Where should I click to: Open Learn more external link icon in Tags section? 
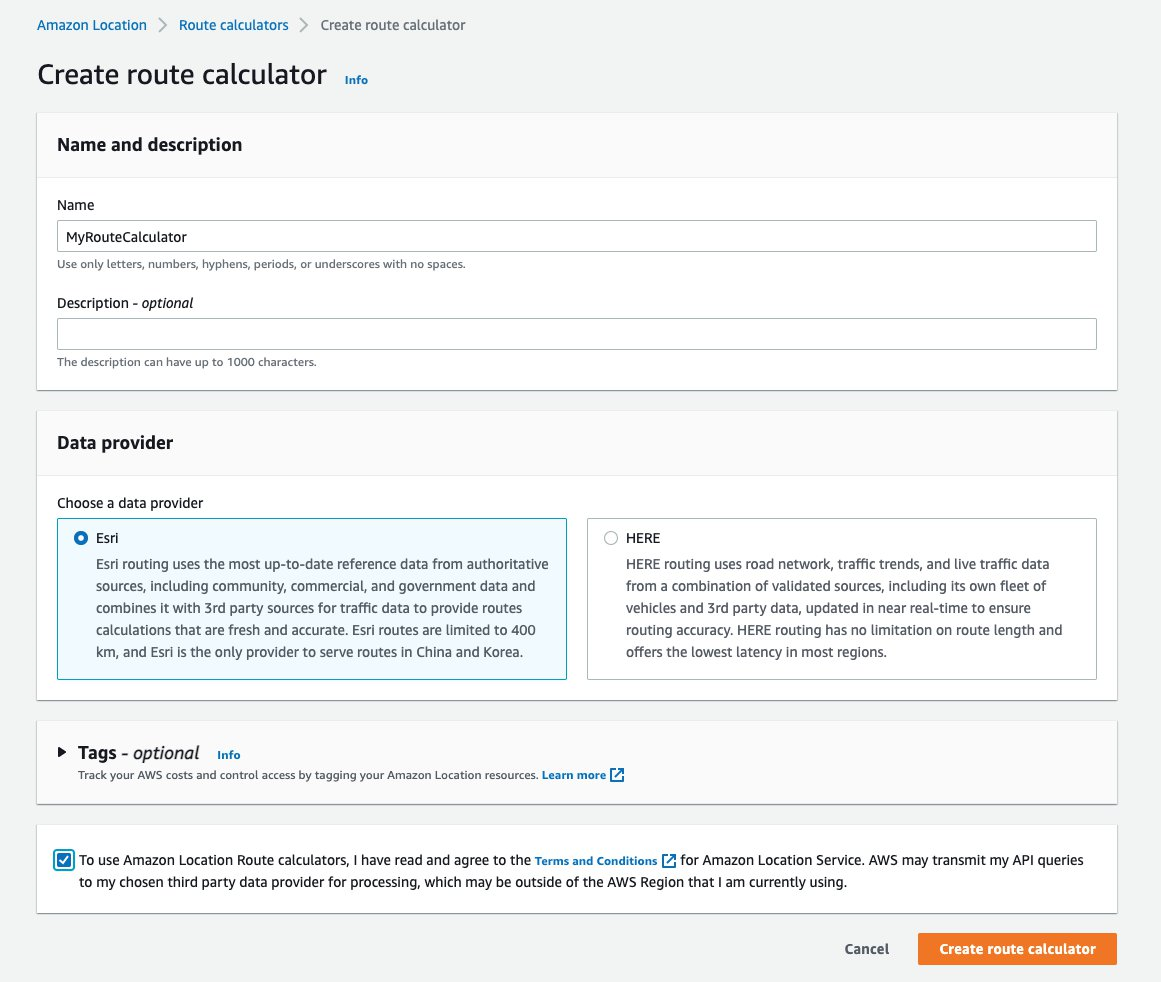click(617, 774)
